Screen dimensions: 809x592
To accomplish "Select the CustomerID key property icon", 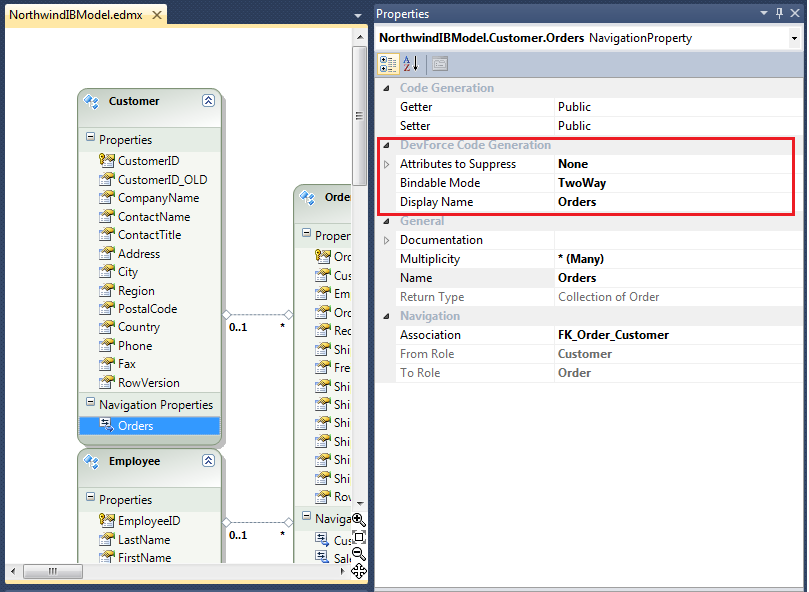I will click(106, 161).
